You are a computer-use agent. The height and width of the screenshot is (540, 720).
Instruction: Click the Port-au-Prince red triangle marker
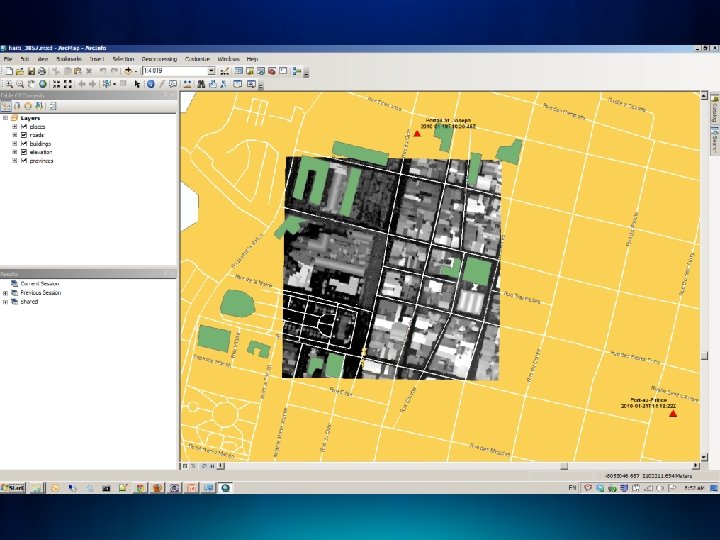[673, 414]
